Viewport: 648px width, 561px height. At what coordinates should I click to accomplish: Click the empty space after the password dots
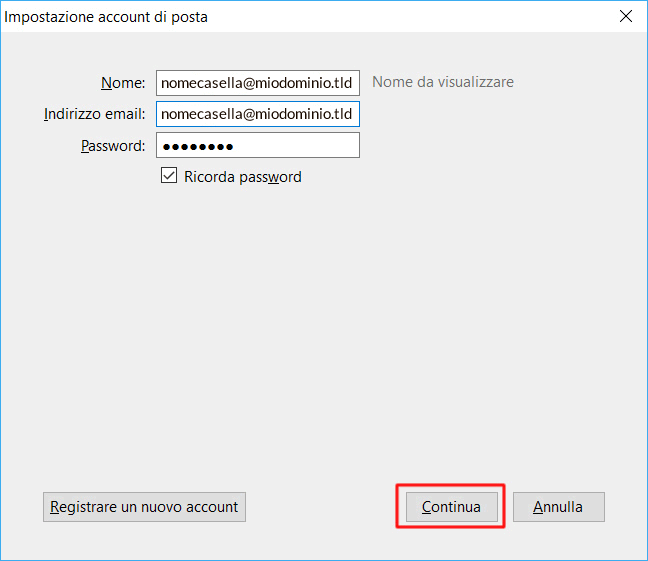[300, 146]
